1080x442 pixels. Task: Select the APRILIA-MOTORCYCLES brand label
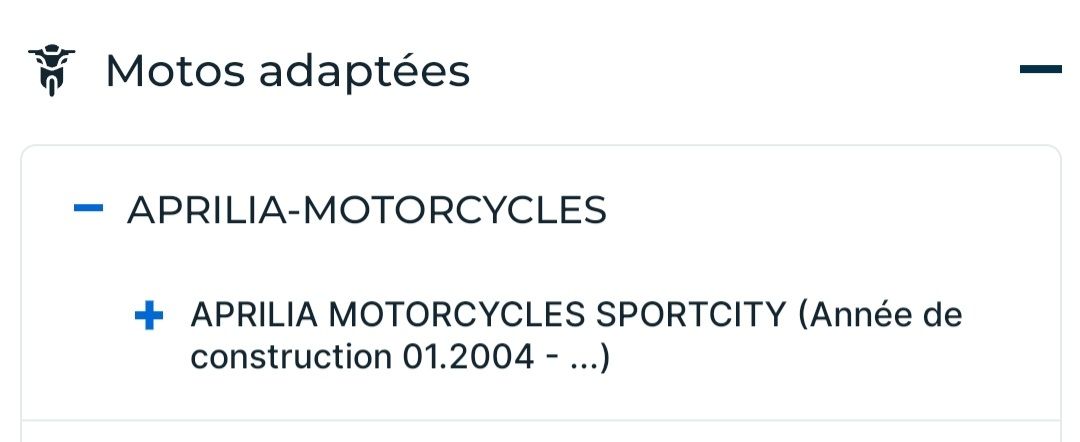pos(366,210)
